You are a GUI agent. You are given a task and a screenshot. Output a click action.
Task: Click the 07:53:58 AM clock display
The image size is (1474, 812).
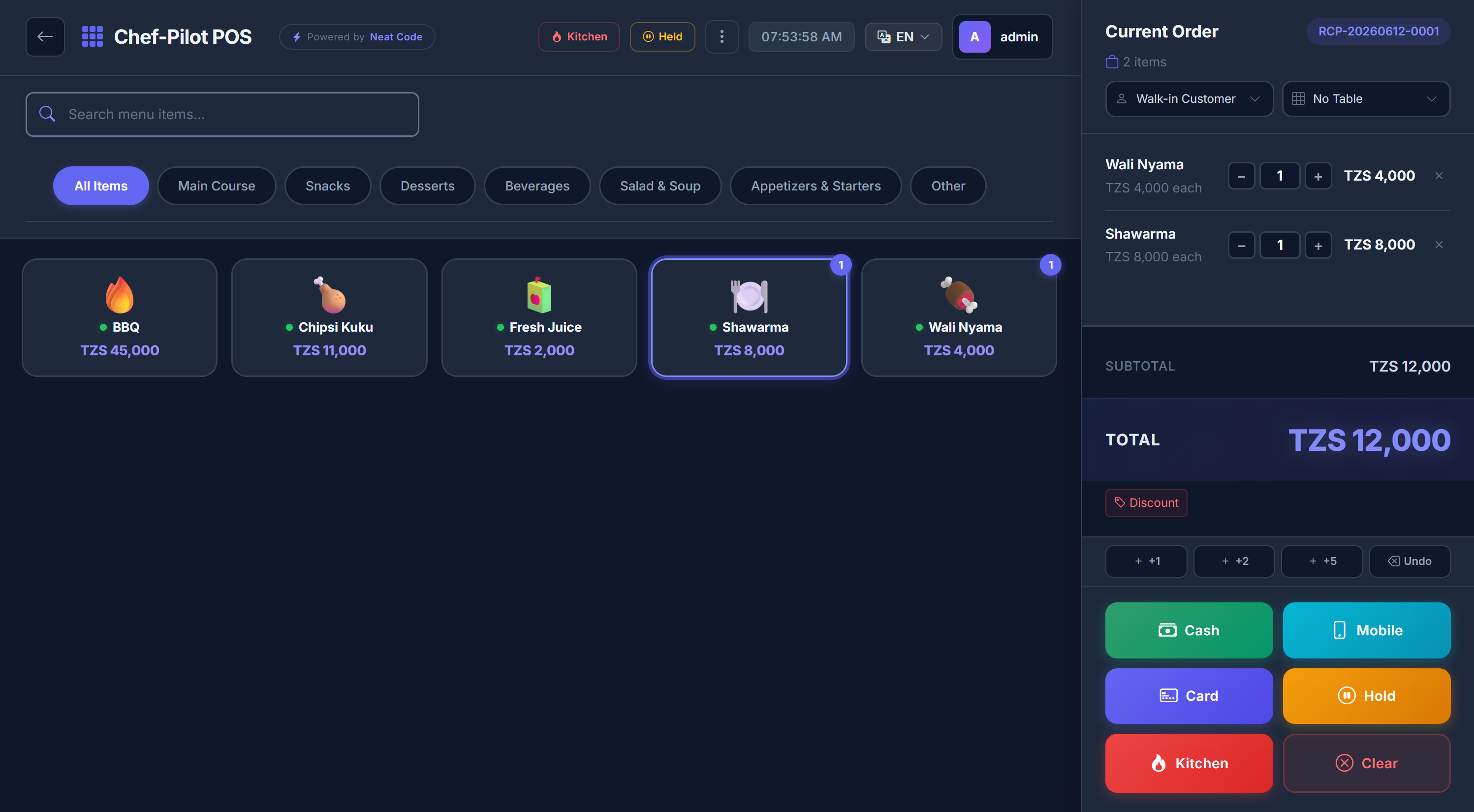(801, 36)
